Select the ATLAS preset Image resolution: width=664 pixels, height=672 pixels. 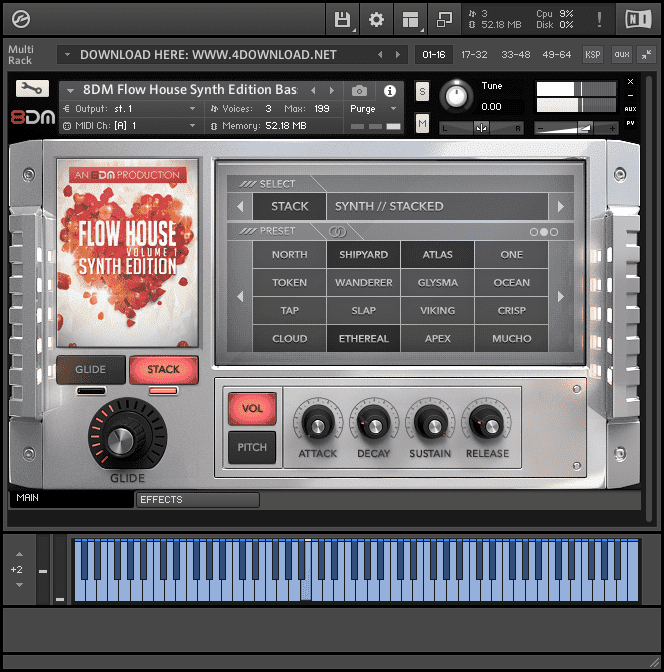(437, 255)
